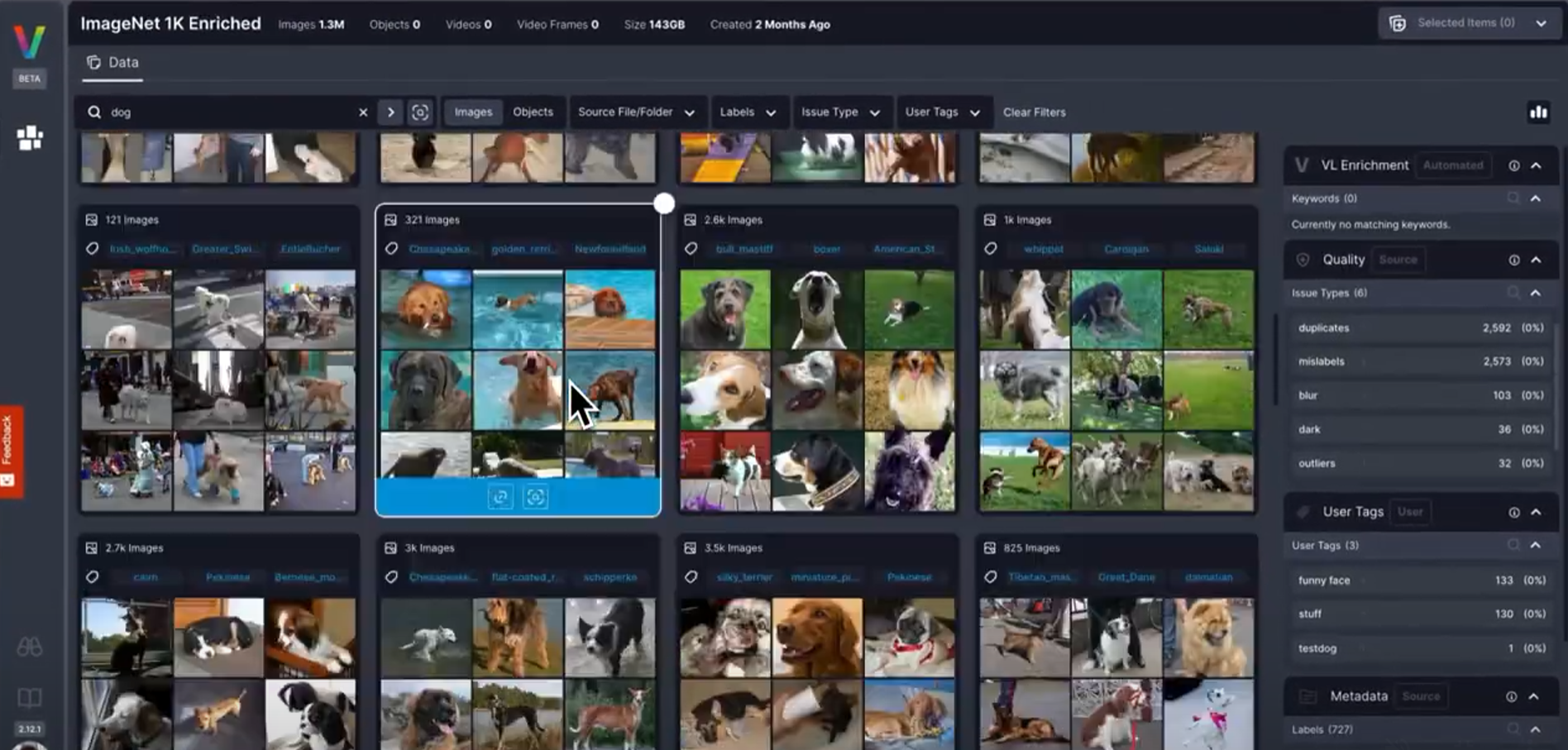Open the dataset grid icon in sidebar

(30, 138)
